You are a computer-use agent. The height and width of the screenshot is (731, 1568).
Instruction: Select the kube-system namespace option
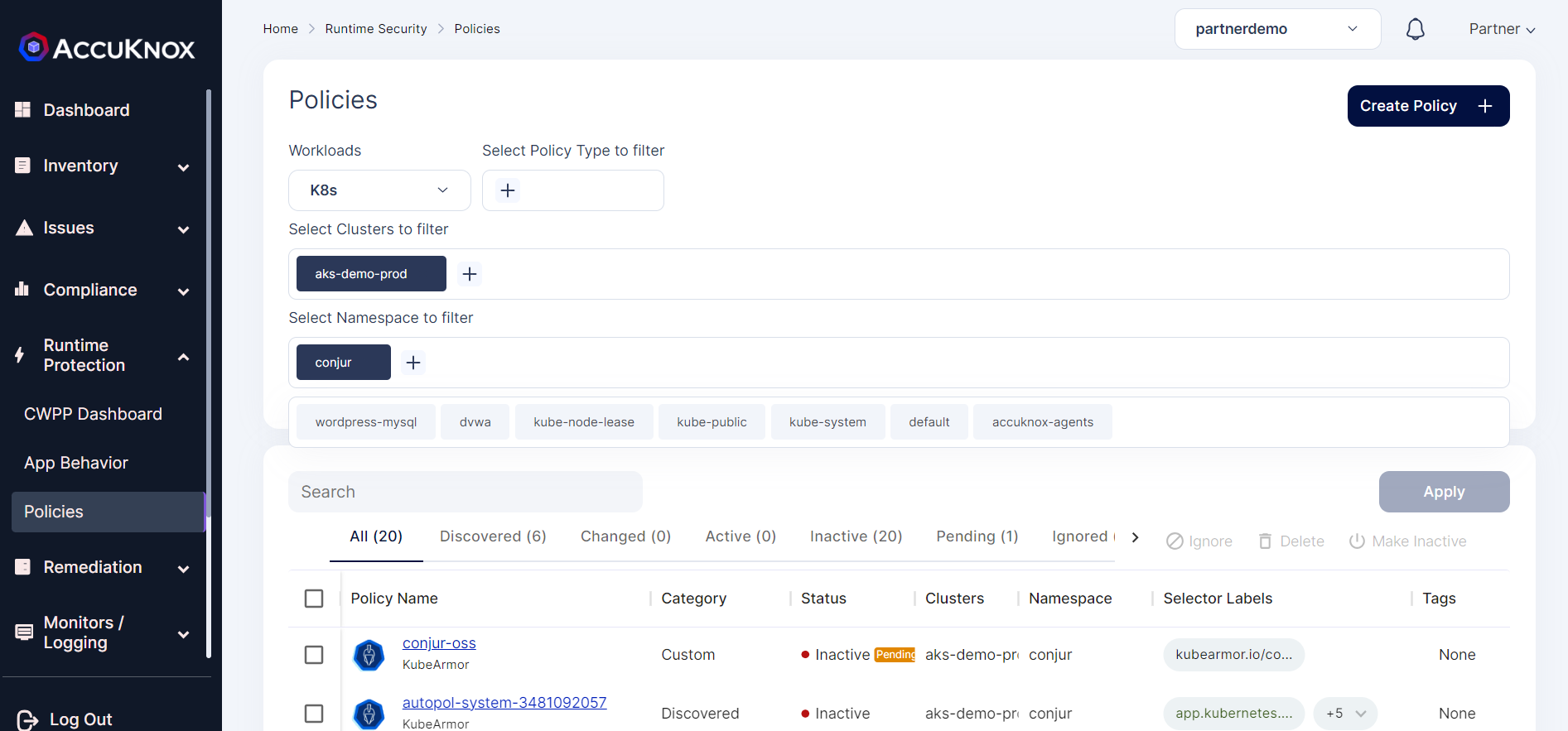tap(827, 422)
